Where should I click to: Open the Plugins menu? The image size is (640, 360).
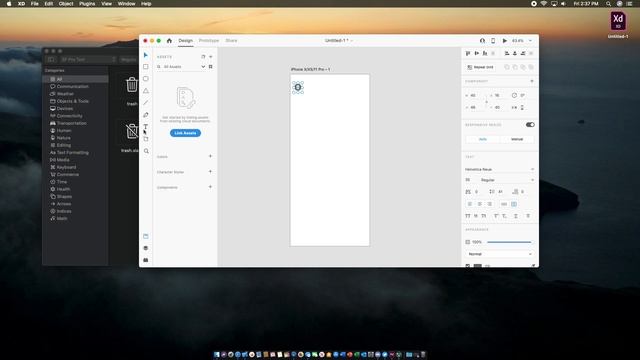[x=87, y=4]
